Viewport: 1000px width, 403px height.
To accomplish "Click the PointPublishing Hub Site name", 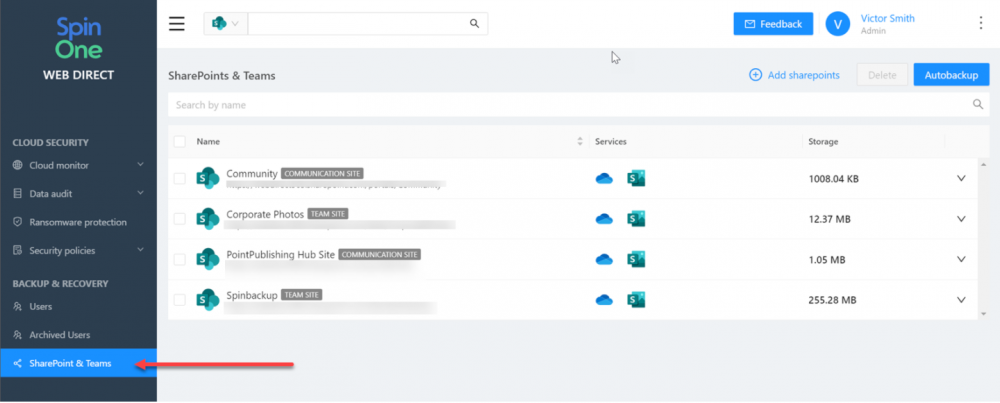I will pyautogui.click(x=281, y=254).
